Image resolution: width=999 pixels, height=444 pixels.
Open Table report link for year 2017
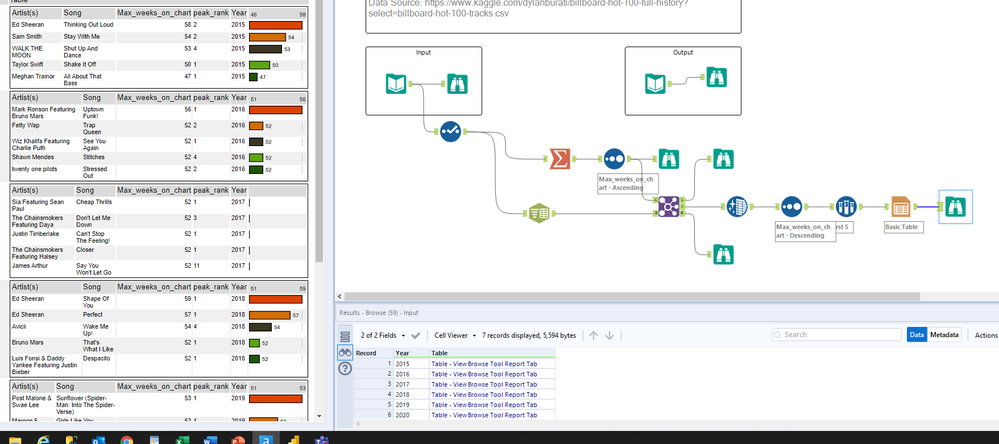point(484,384)
